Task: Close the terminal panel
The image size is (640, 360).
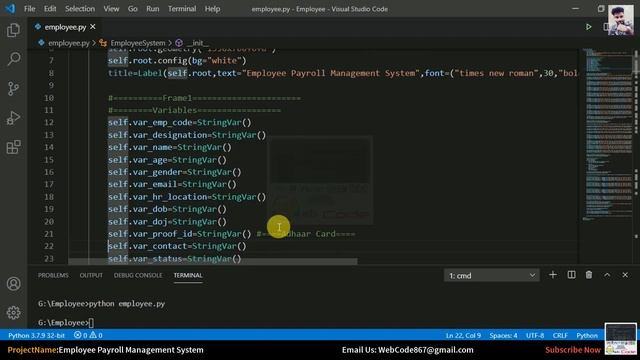Action: 625,275
